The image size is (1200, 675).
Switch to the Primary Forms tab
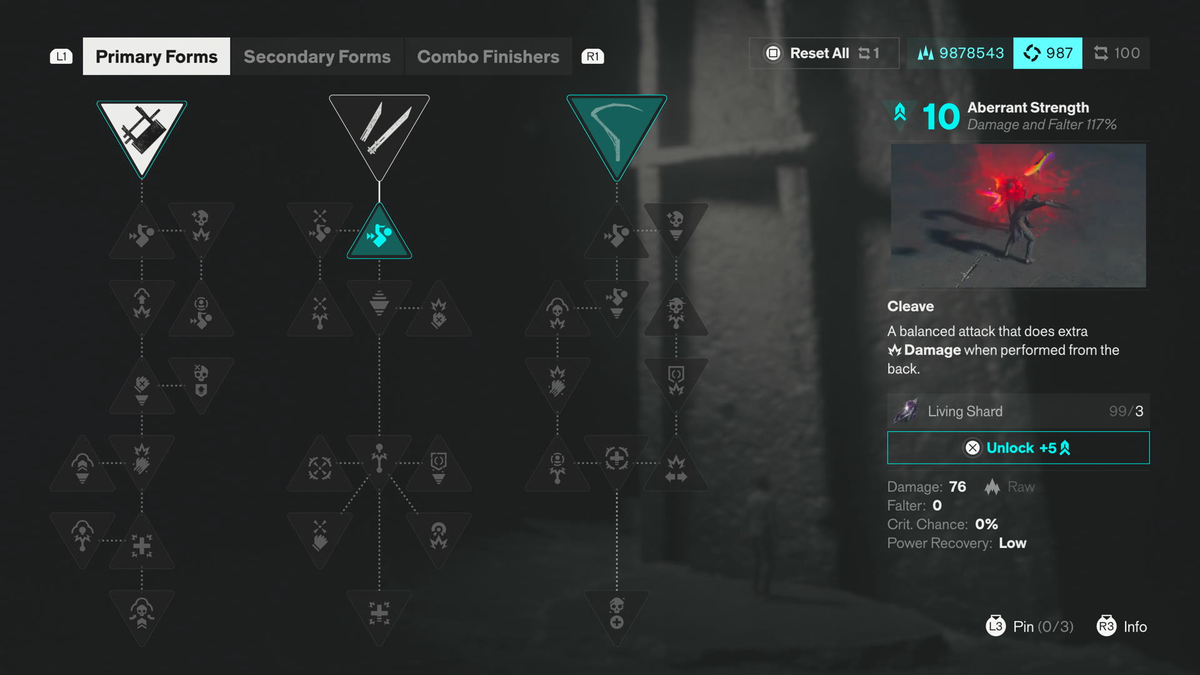[x=156, y=57]
